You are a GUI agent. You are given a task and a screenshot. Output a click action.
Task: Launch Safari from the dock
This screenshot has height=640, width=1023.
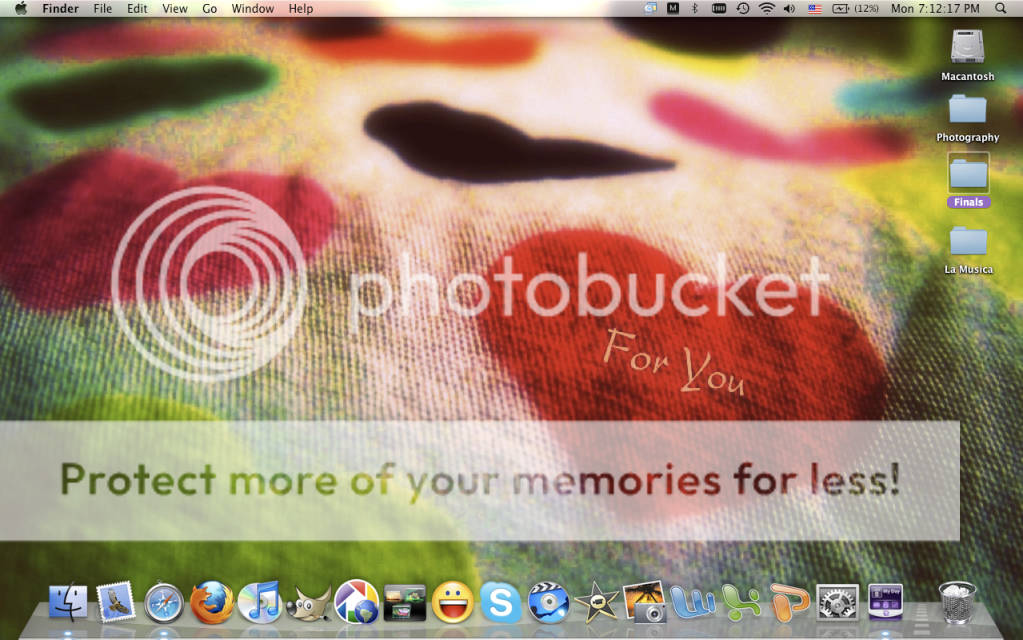click(164, 603)
